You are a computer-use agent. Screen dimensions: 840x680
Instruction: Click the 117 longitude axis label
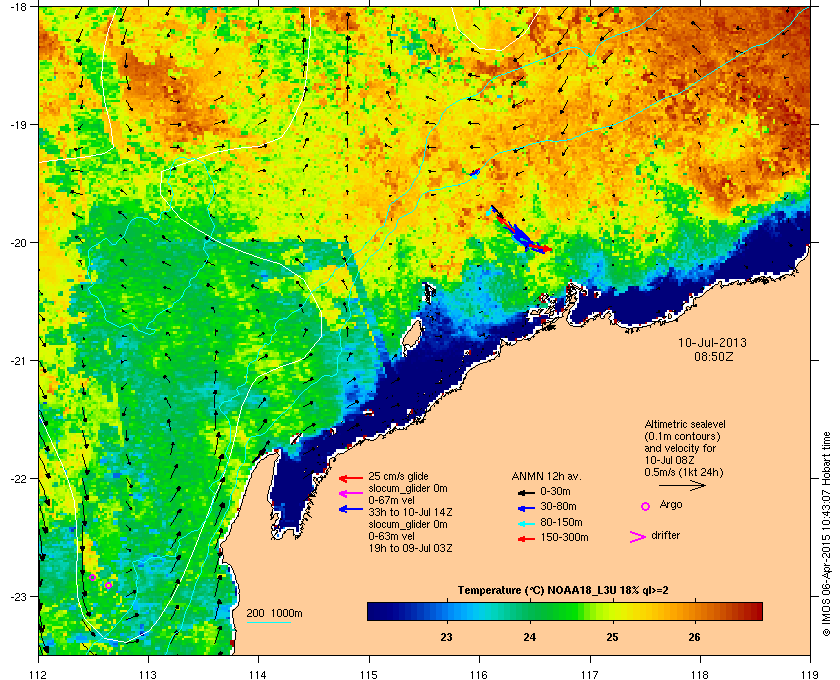point(590,674)
